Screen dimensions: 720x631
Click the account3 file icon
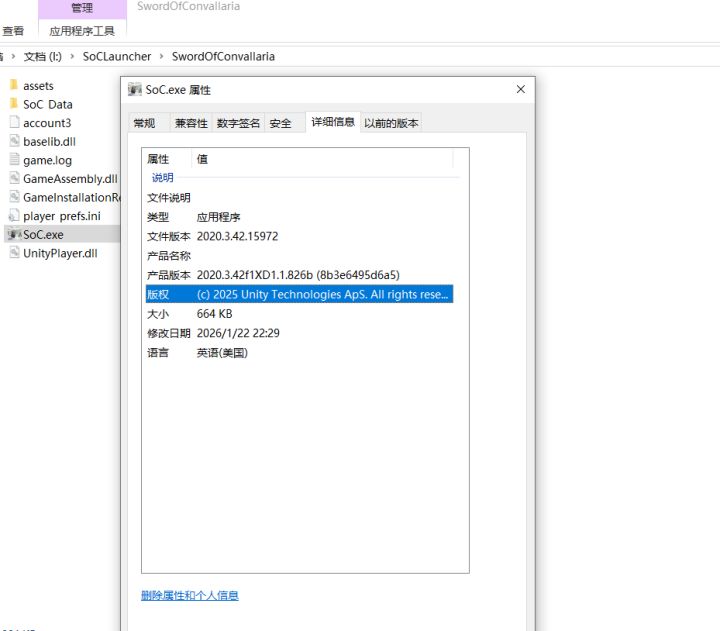point(14,122)
